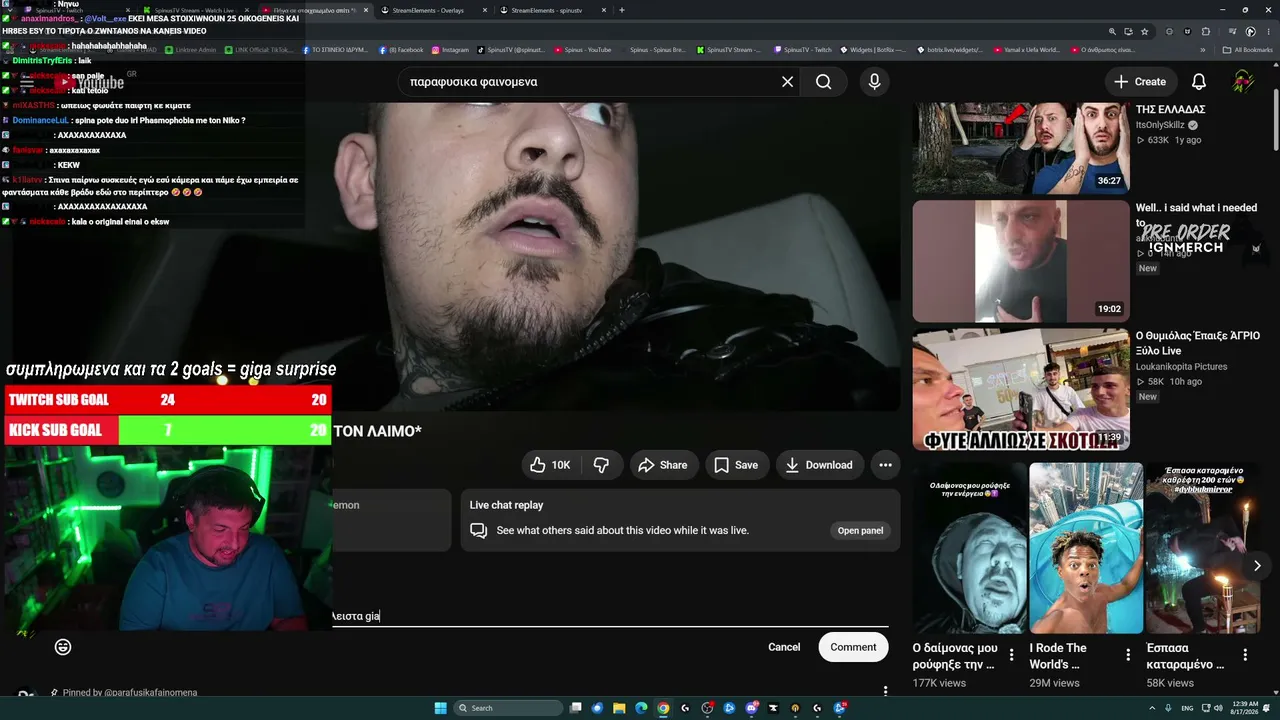Open the Facebook bookmark

click(401, 49)
